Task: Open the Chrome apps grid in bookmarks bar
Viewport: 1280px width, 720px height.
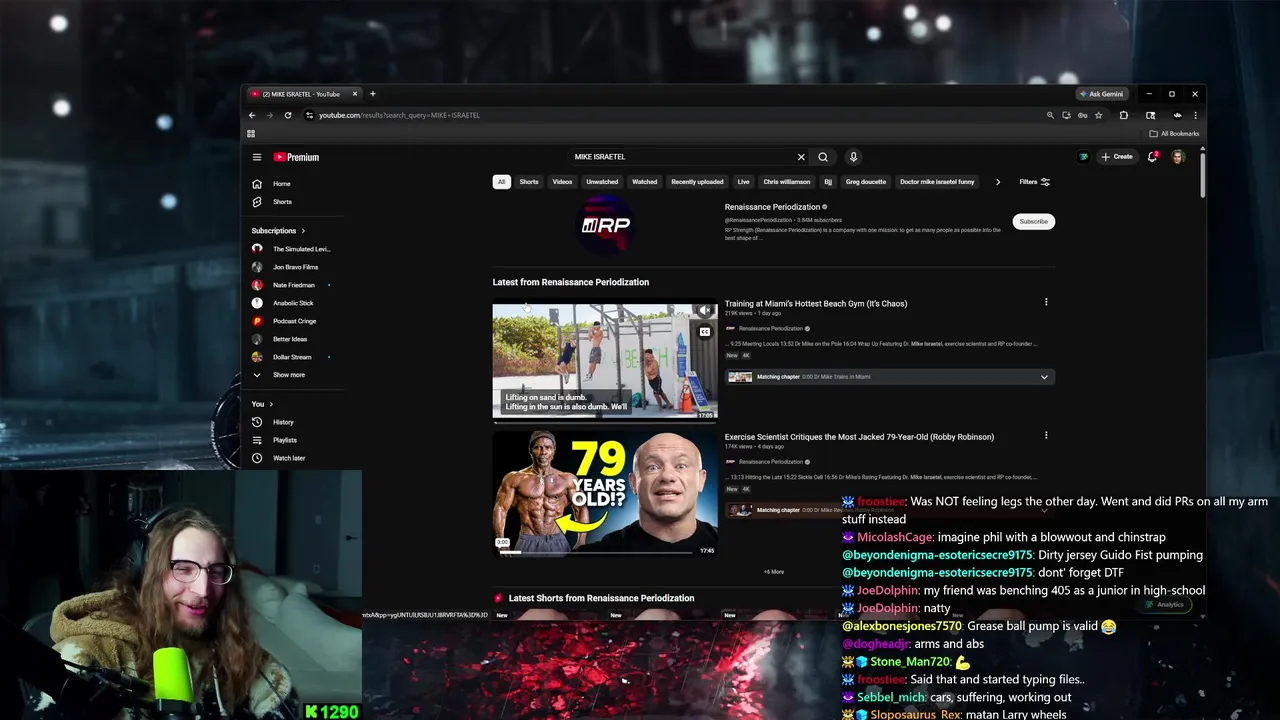Action: point(251,133)
